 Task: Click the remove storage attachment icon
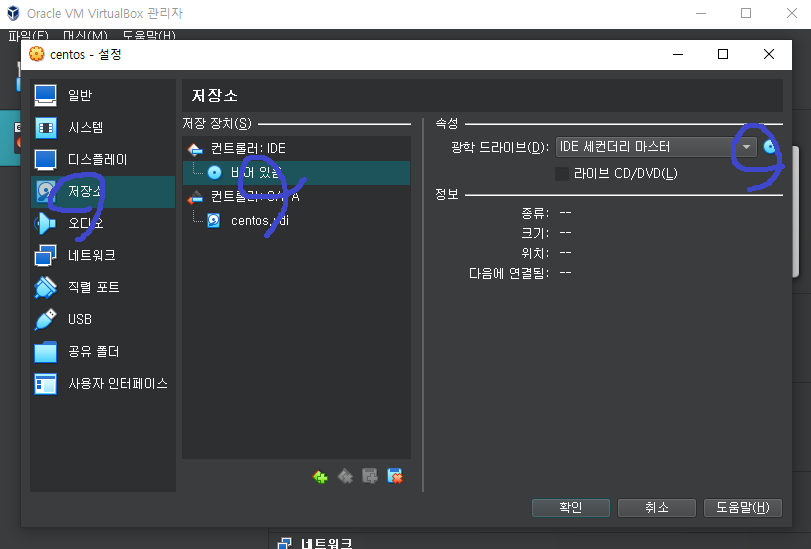pos(395,476)
